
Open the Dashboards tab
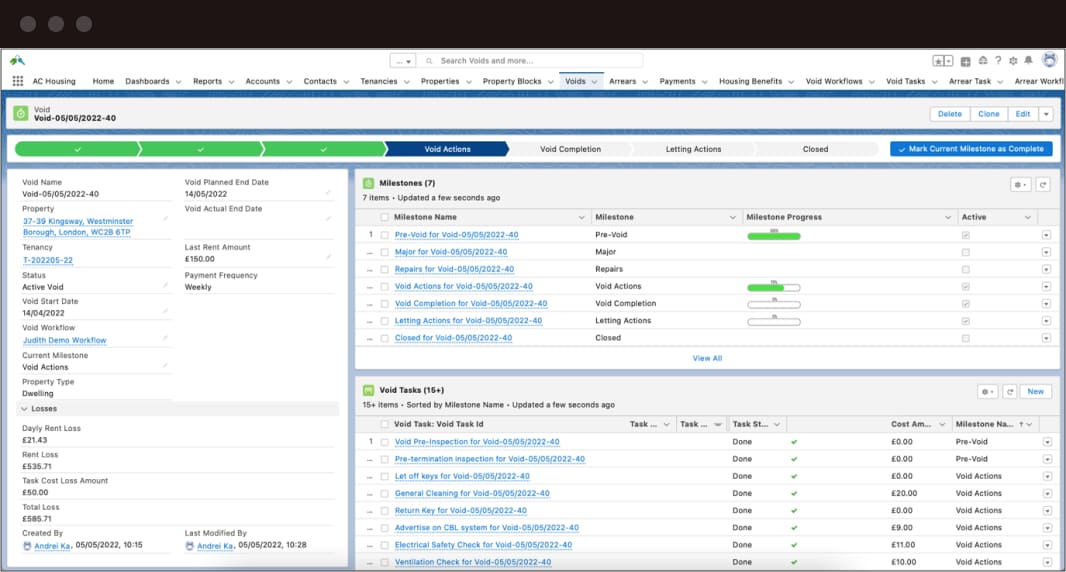147,81
